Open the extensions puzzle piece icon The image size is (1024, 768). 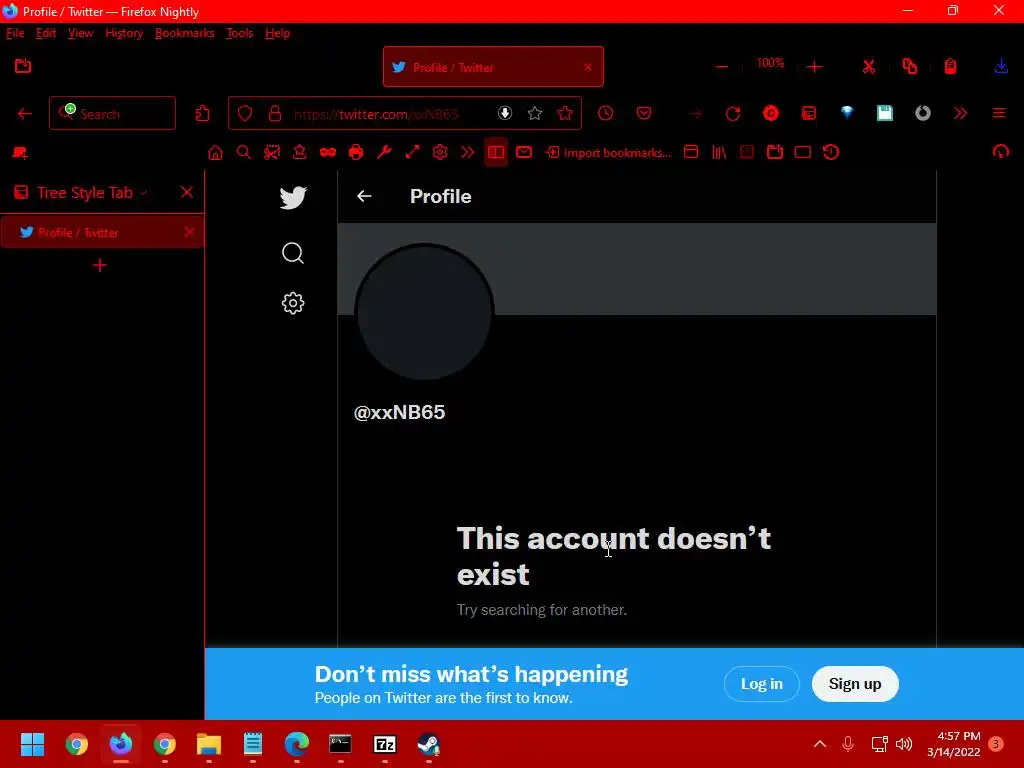pos(202,114)
